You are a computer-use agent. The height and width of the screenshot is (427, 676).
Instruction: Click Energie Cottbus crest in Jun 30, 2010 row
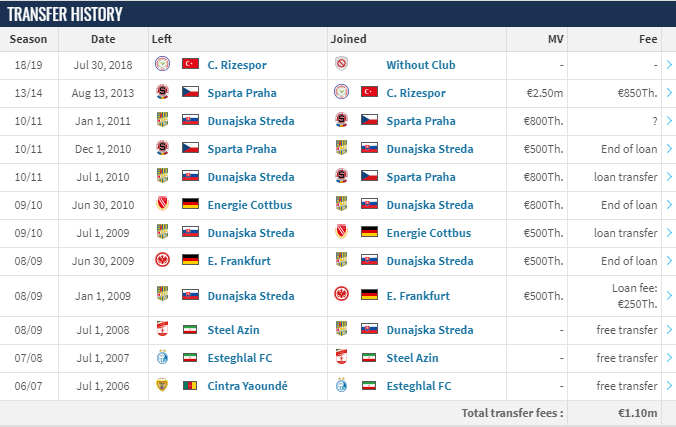pos(162,204)
